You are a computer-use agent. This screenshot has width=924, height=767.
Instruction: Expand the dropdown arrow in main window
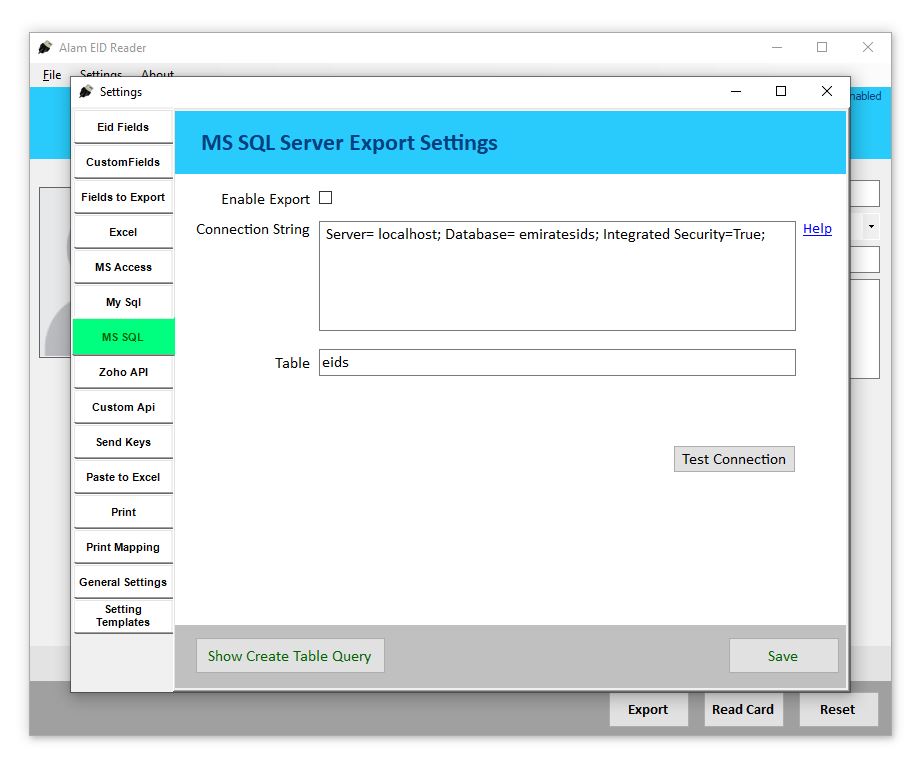pos(871,226)
